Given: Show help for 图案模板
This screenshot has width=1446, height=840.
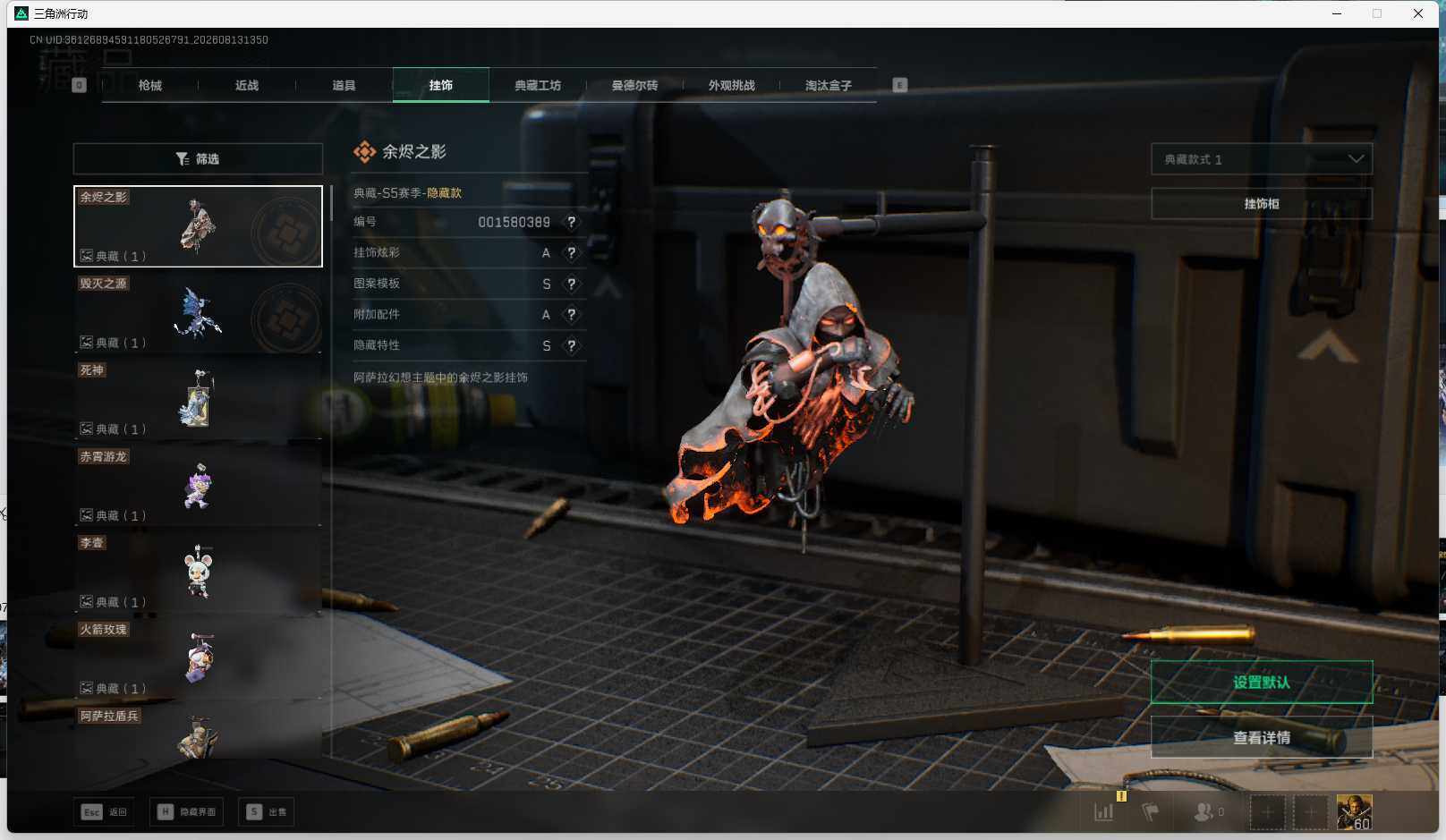Looking at the screenshot, I should (571, 284).
